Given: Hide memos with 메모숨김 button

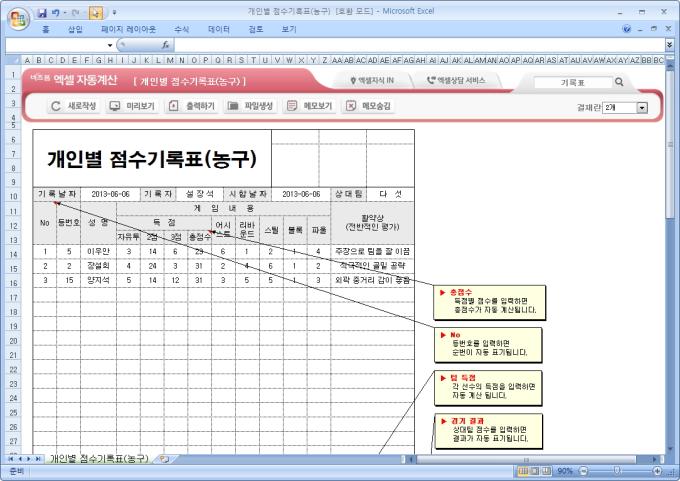Looking at the screenshot, I should [368, 106].
